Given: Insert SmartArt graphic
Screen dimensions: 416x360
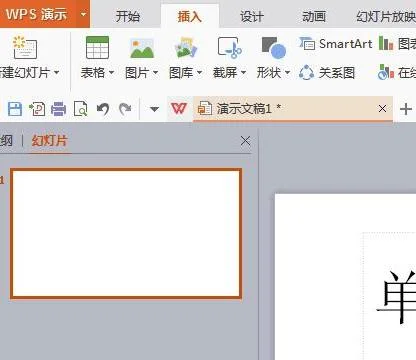Looking at the screenshot, I should (x=336, y=44).
